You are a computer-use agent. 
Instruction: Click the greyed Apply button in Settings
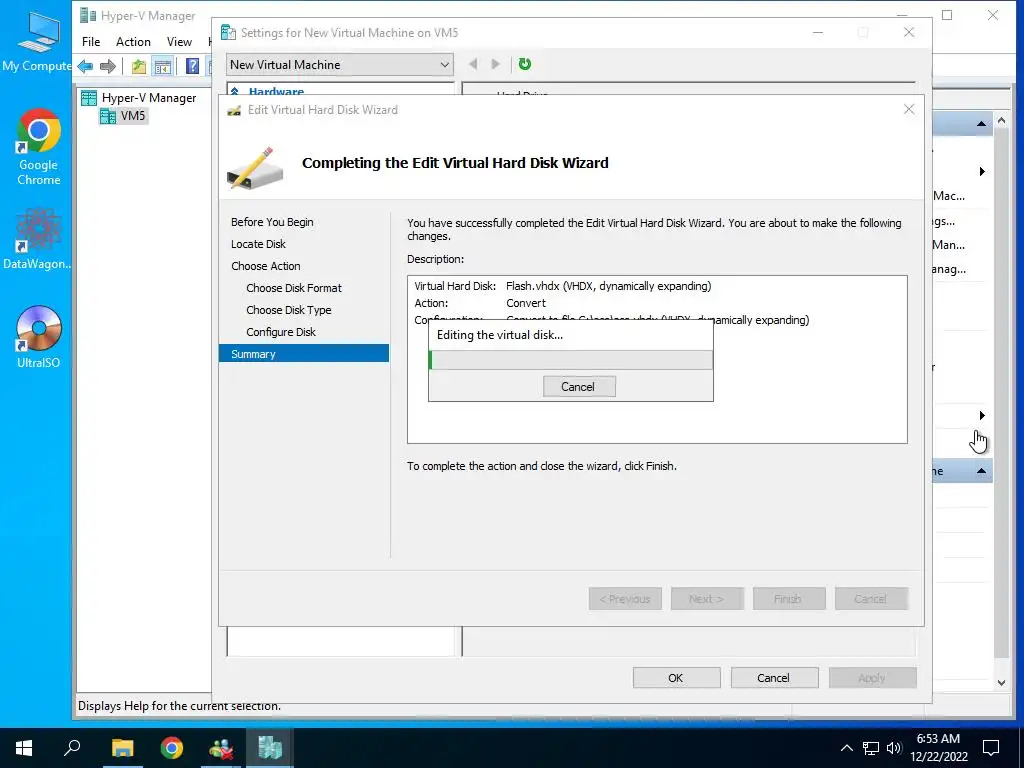pyautogui.click(x=872, y=678)
